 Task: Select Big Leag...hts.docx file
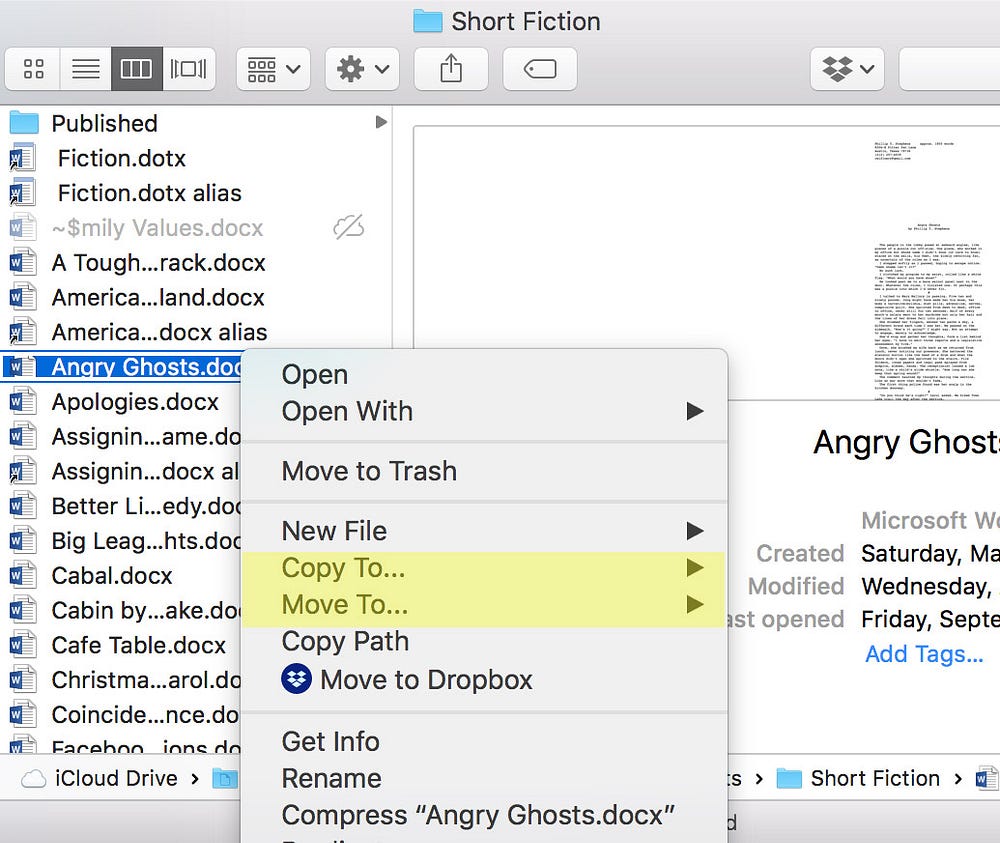122,541
